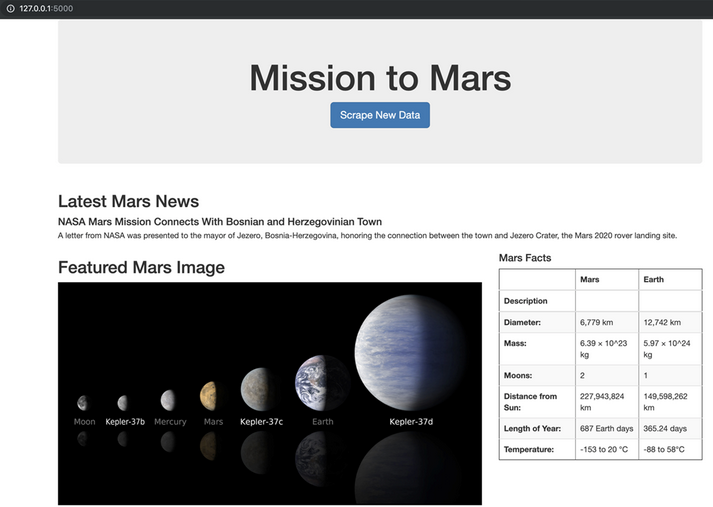Click the Mercury label in the image
Screen dimensions: 713x507
point(170,422)
